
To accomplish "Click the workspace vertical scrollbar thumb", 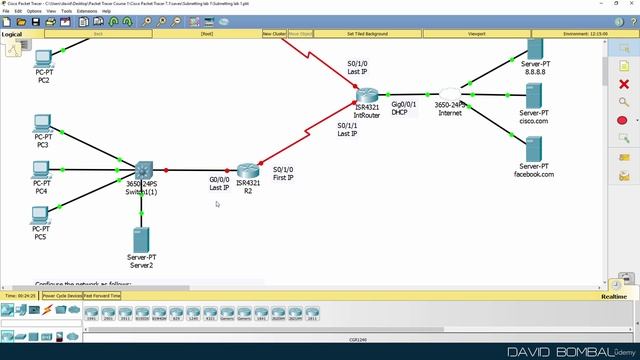I will 605,71.
